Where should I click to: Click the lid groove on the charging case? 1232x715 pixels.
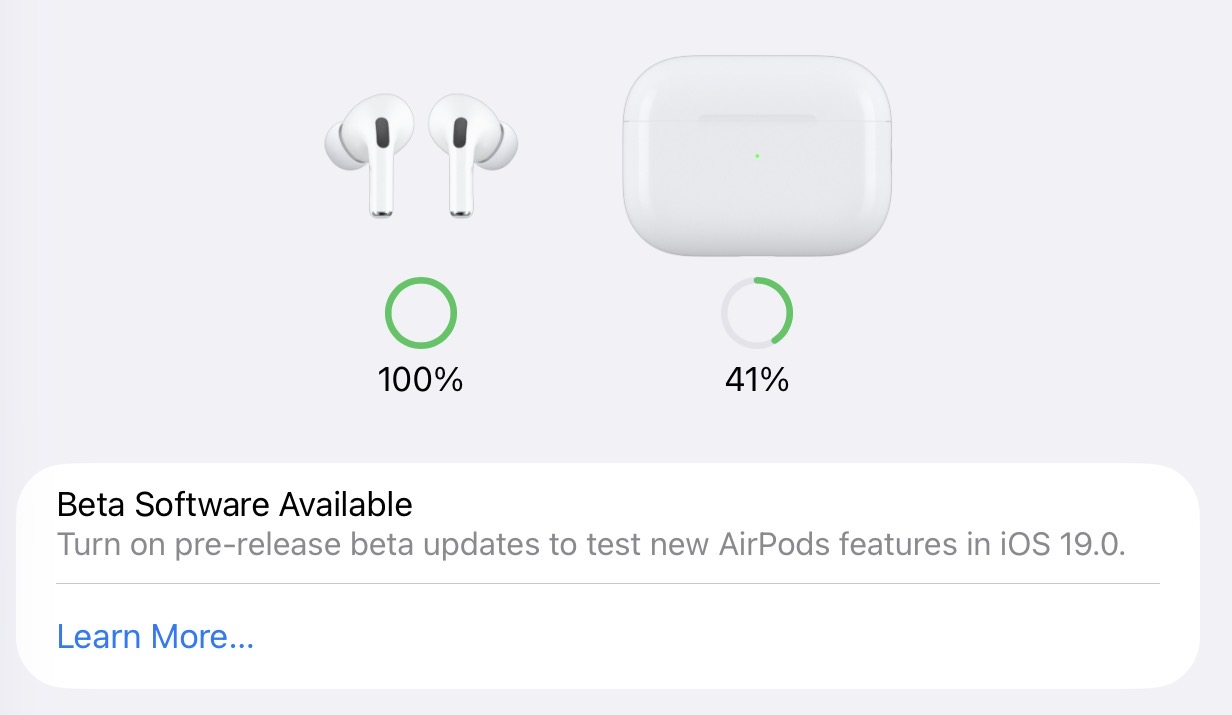tap(756, 119)
